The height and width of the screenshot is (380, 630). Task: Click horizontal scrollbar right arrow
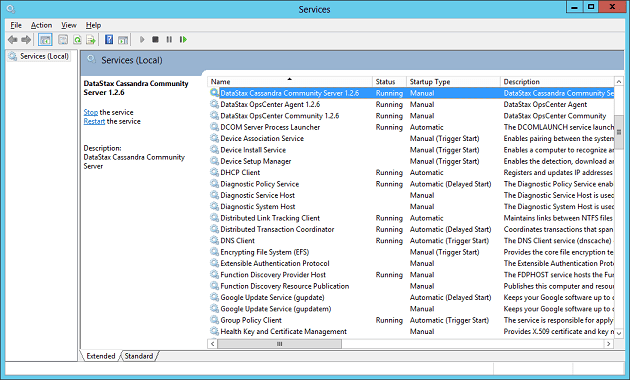pos(608,344)
